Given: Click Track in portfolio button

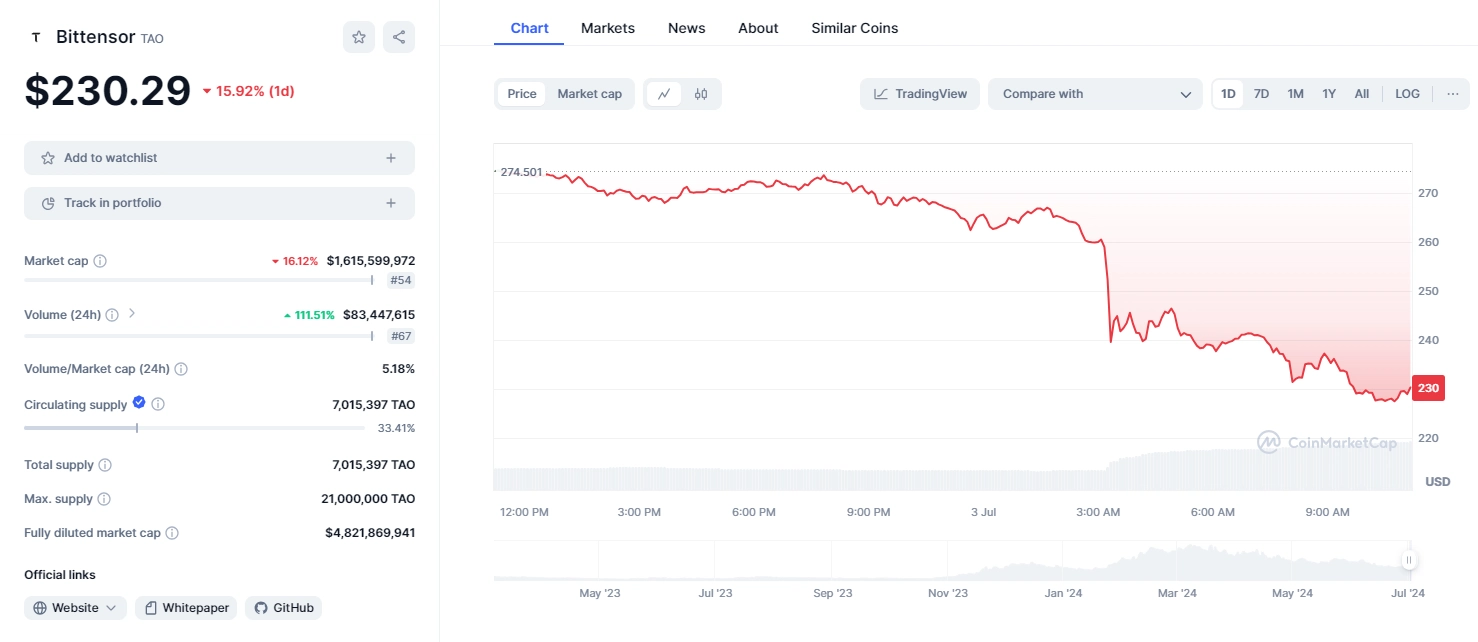Looking at the screenshot, I should pyautogui.click(x=219, y=203).
